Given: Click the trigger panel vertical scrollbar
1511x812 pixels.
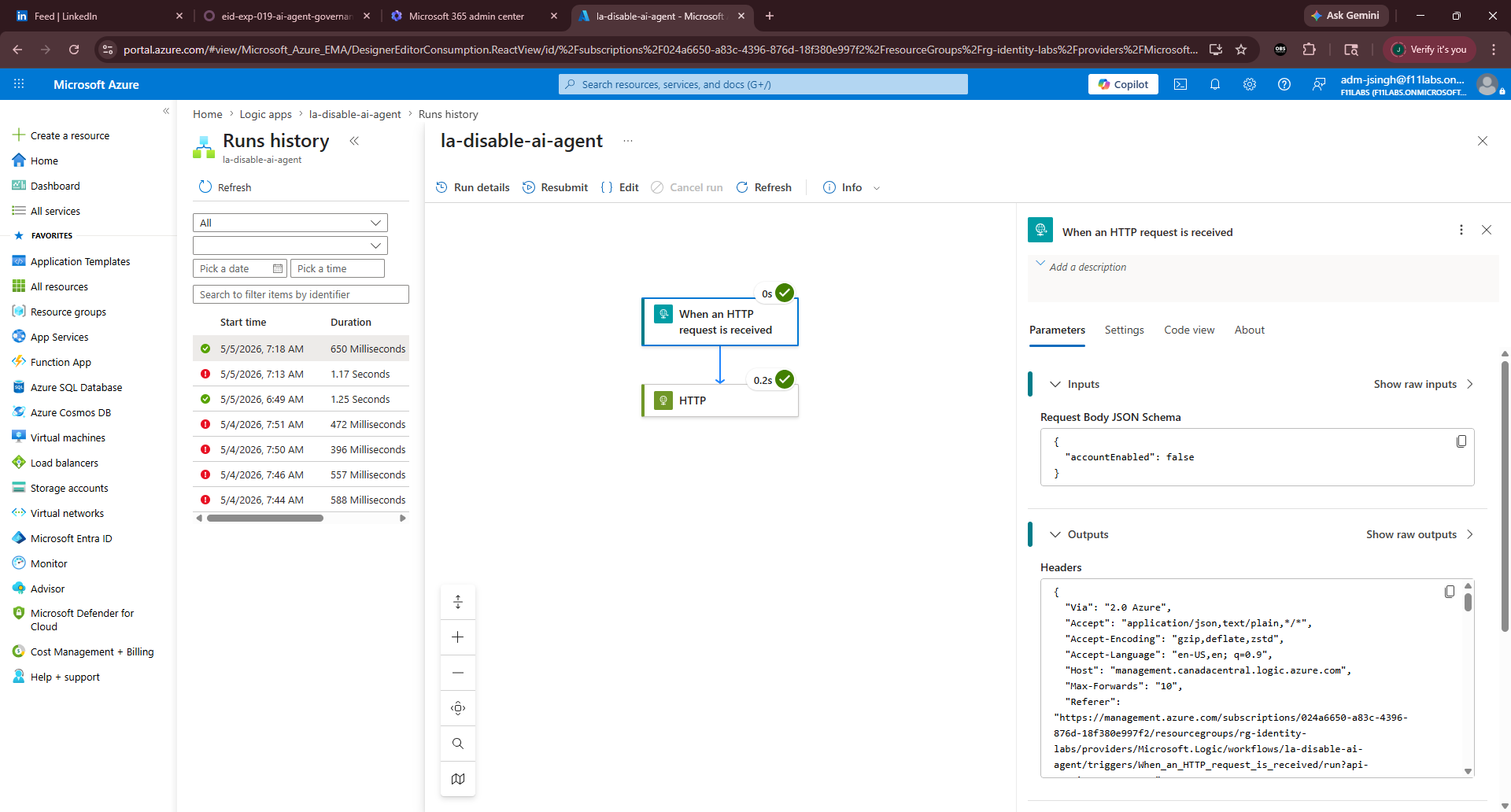Looking at the screenshot, I should point(1505,496).
